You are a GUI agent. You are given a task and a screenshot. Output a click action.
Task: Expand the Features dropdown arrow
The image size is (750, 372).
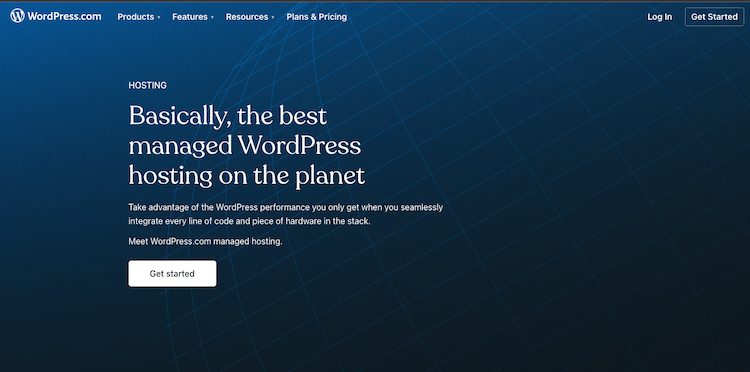point(212,18)
